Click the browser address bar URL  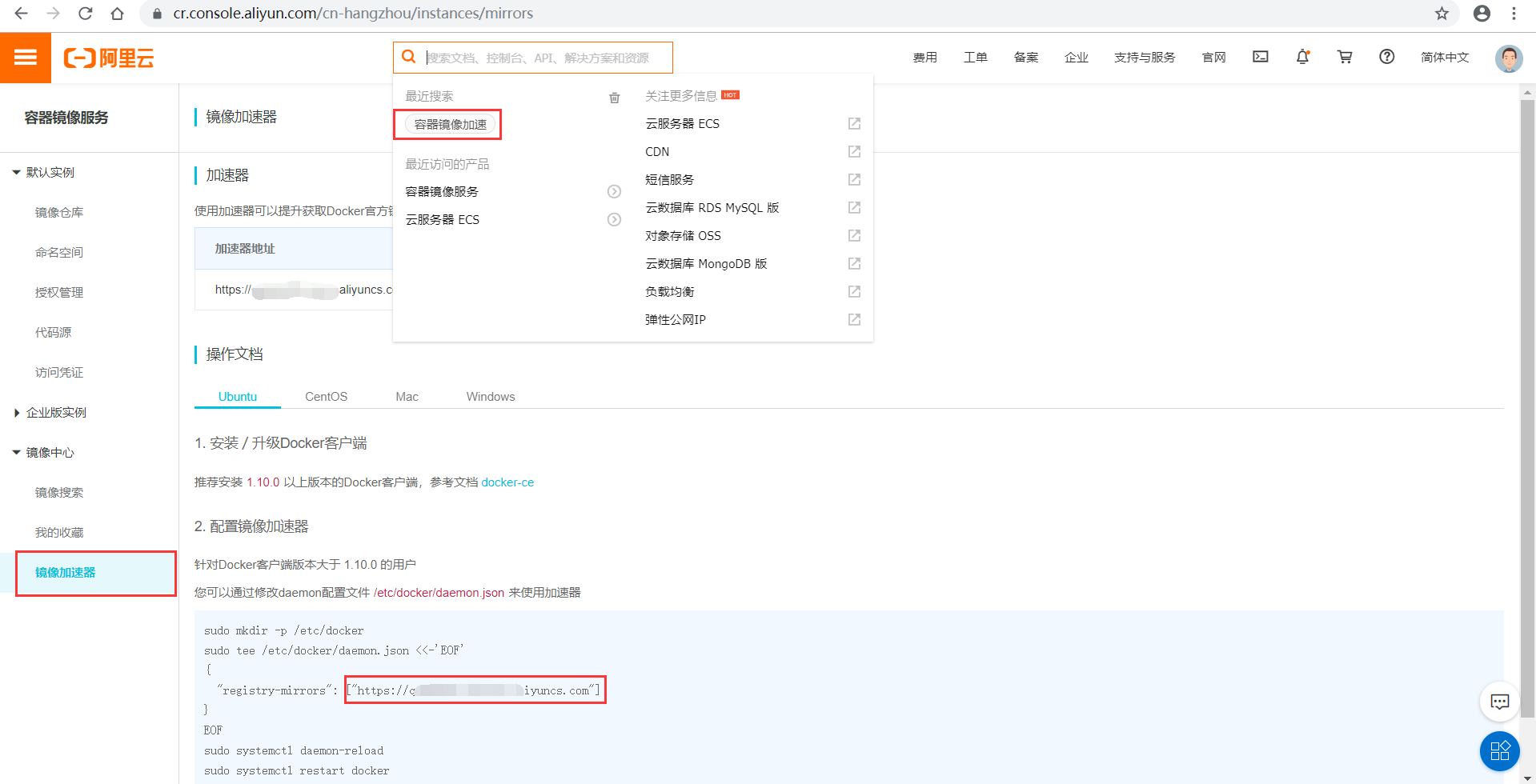coord(353,14)
